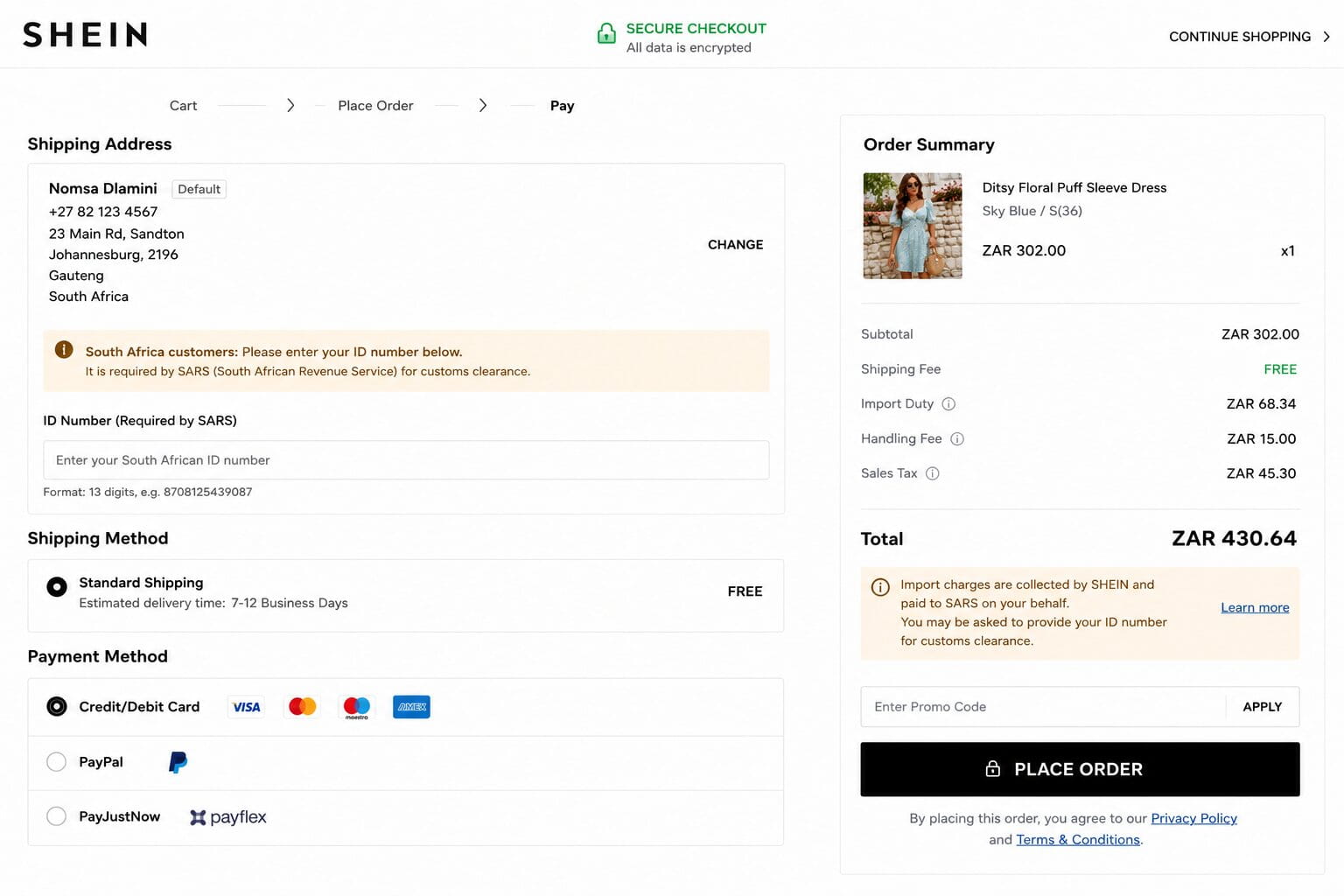Open the Terms & Conditions link

click(1078, 840)
